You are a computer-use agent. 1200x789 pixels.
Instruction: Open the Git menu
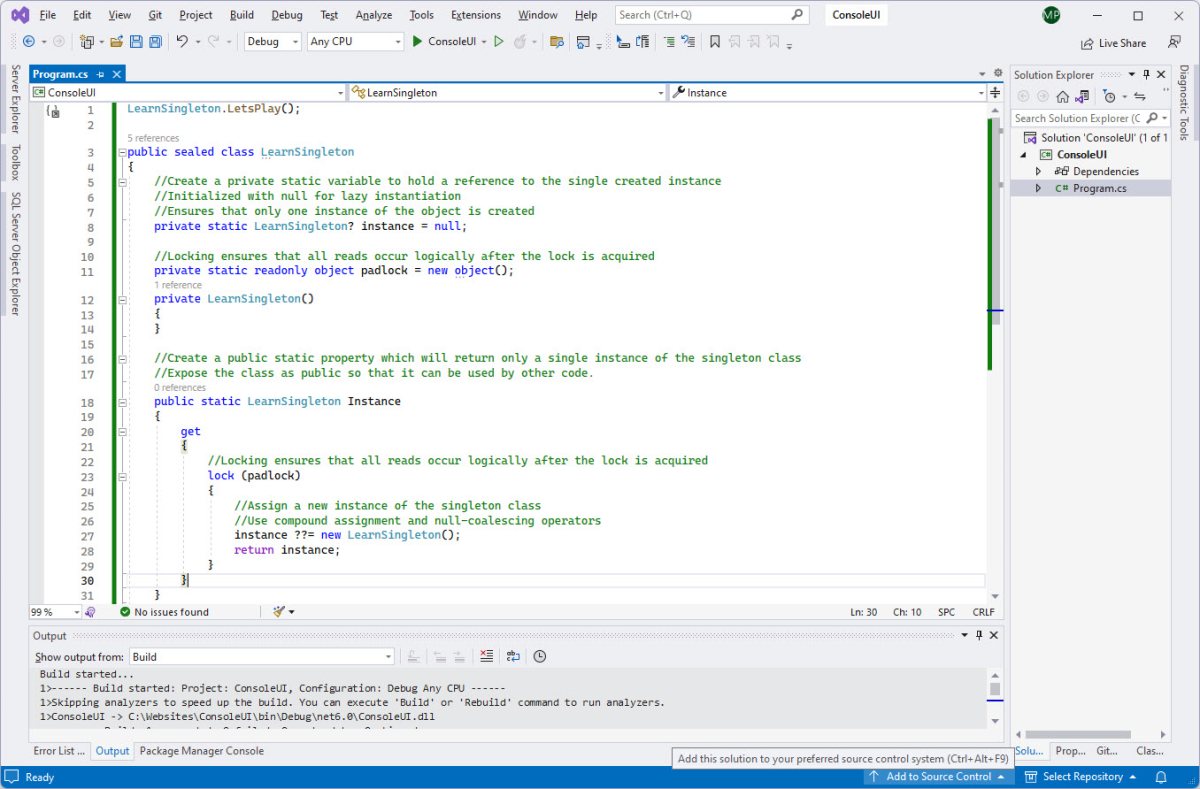155,15
